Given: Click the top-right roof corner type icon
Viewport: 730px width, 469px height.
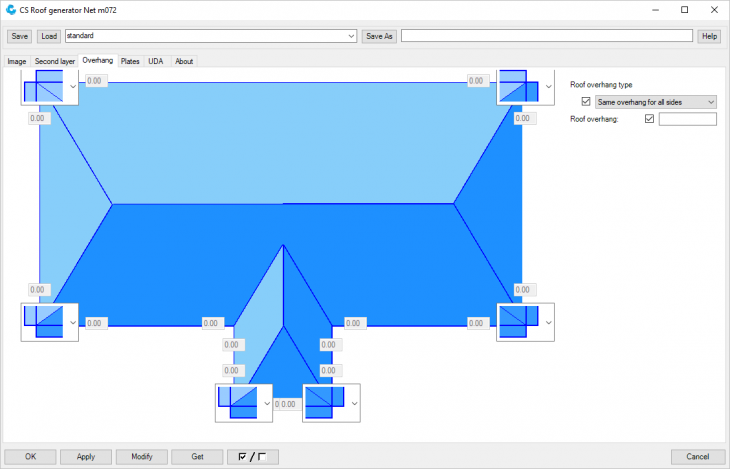Looking at the screenshot, I should pyautogui.click(x=519, y=86).
